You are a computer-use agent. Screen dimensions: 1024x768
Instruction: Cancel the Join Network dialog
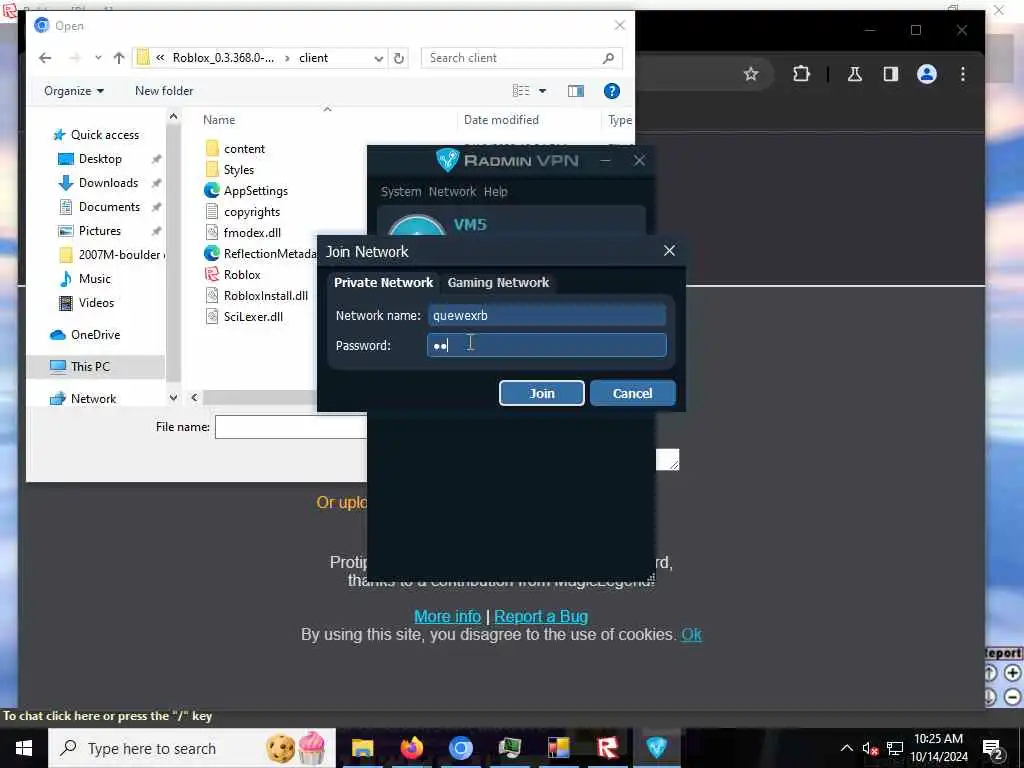632,393
